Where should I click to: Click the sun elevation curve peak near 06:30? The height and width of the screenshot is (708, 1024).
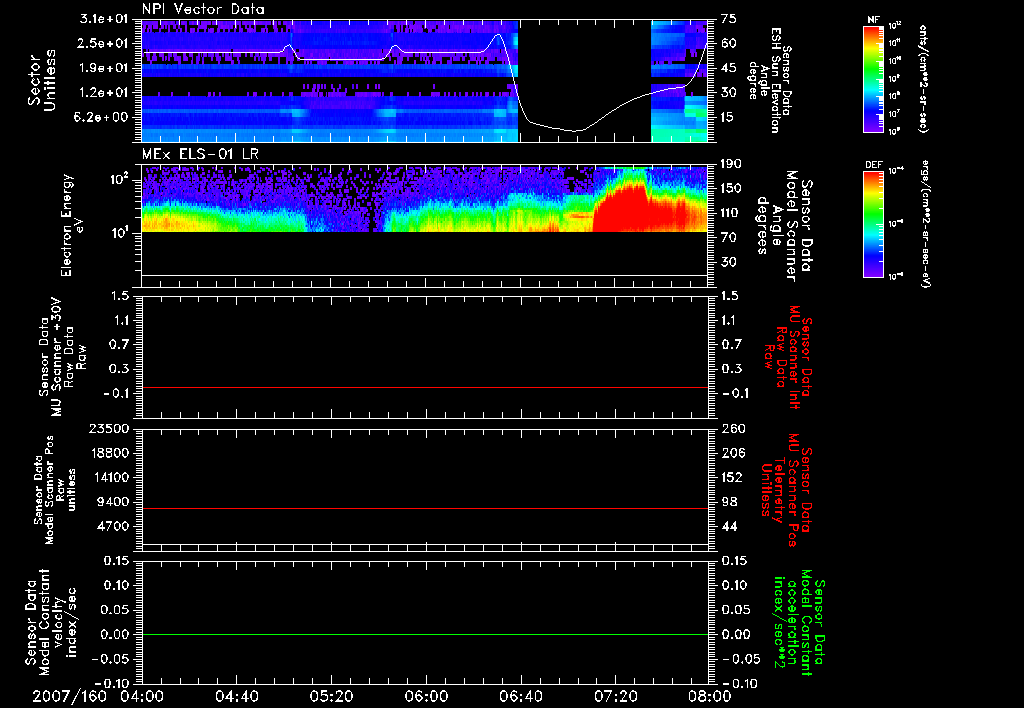coord(498,35)
